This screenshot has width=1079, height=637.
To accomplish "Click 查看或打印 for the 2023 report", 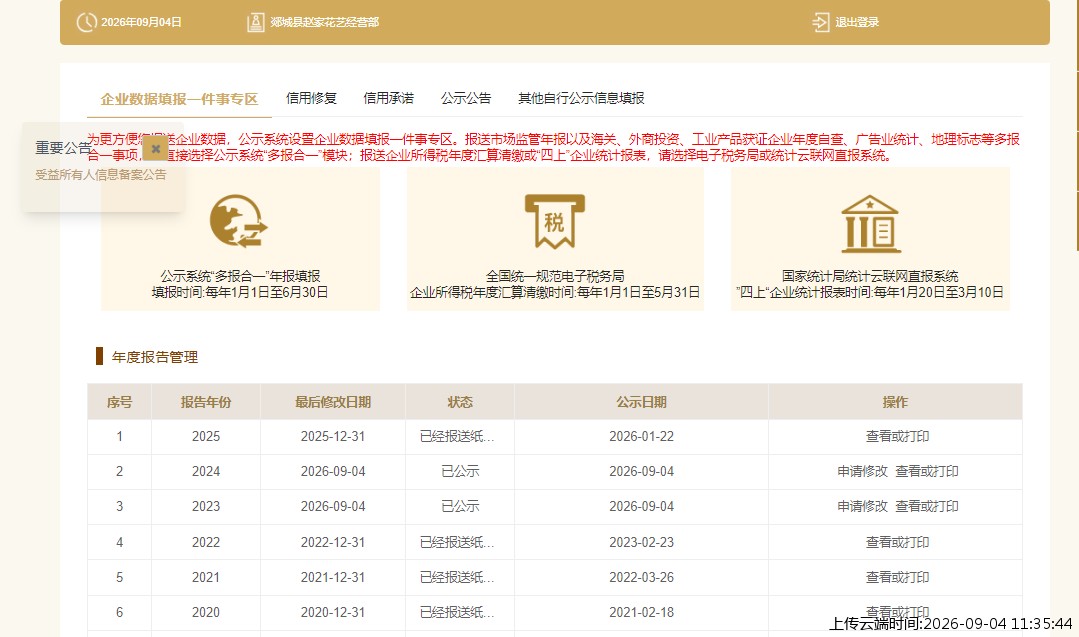I will 927,506.
